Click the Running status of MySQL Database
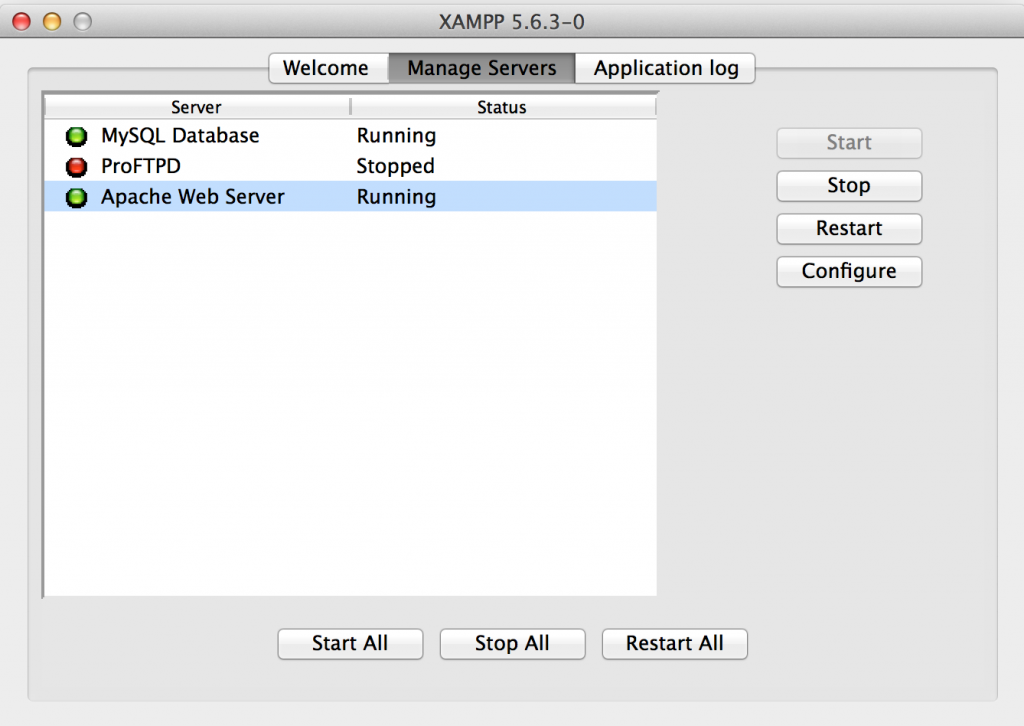This screenshot has height=726, width=1024. [x=396, y=136]
